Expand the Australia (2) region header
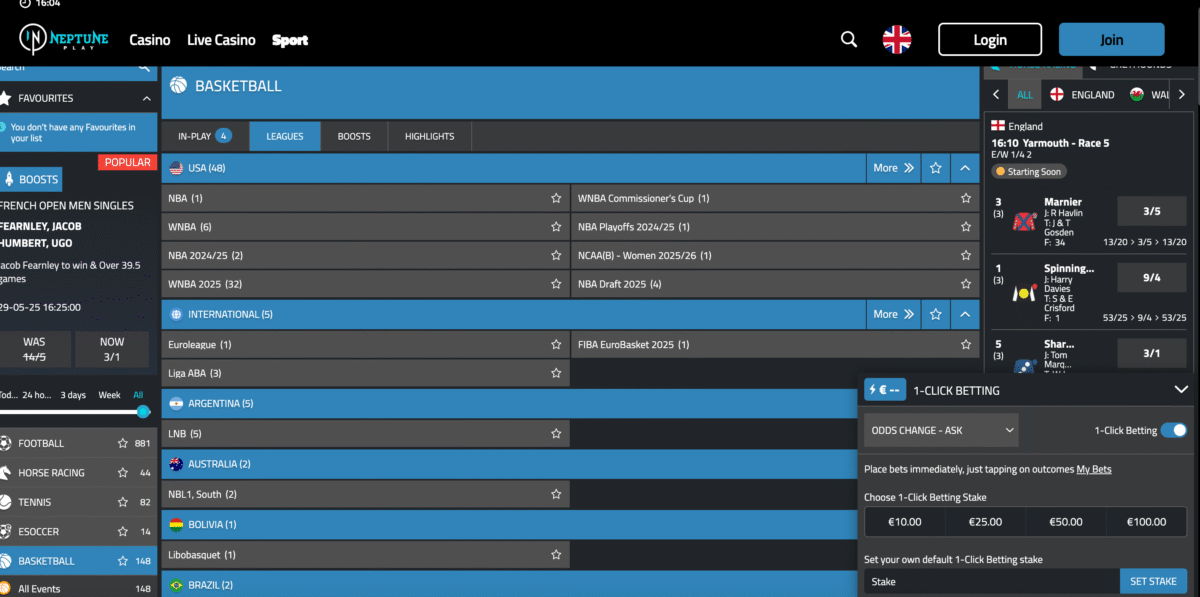This screenshot has width=1200, height=597. click(510, 464)
